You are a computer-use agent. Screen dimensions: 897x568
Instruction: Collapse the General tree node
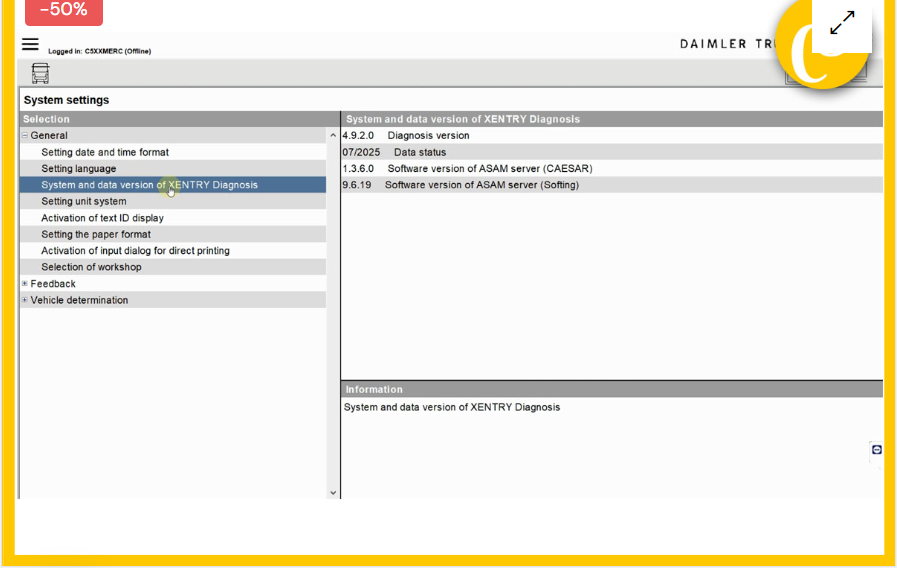click(25, 136)
